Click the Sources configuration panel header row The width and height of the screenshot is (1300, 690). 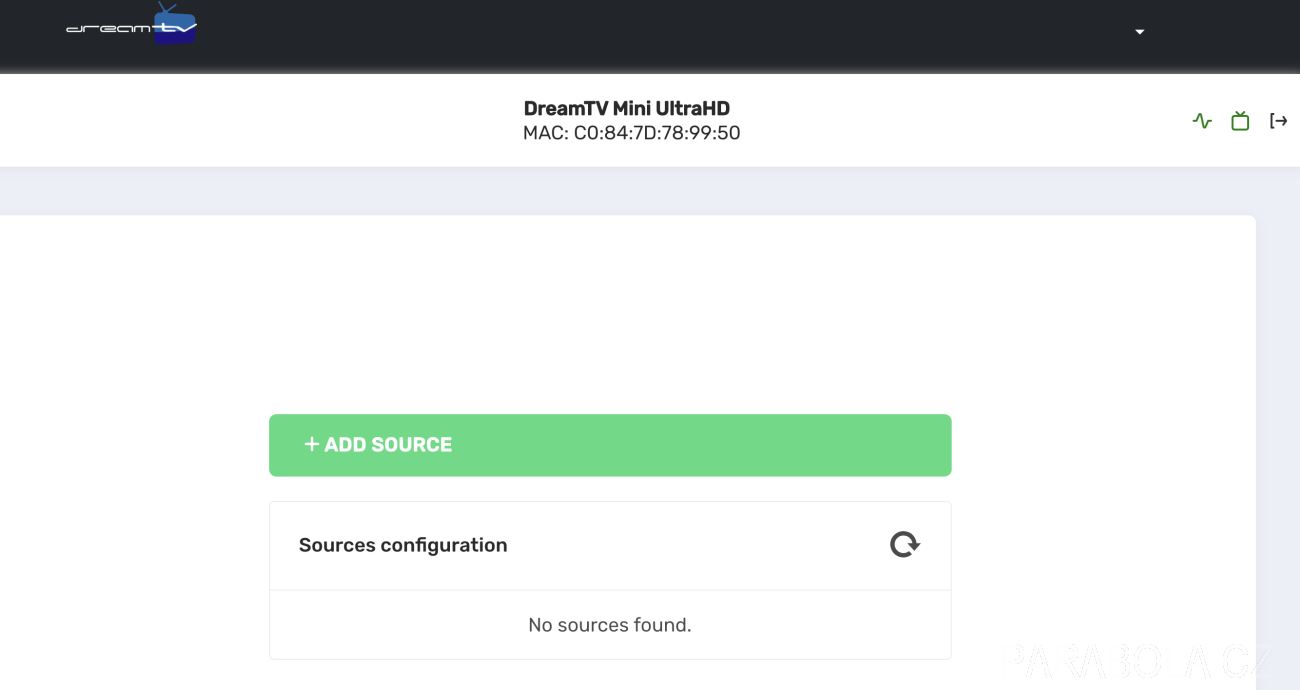610,546
